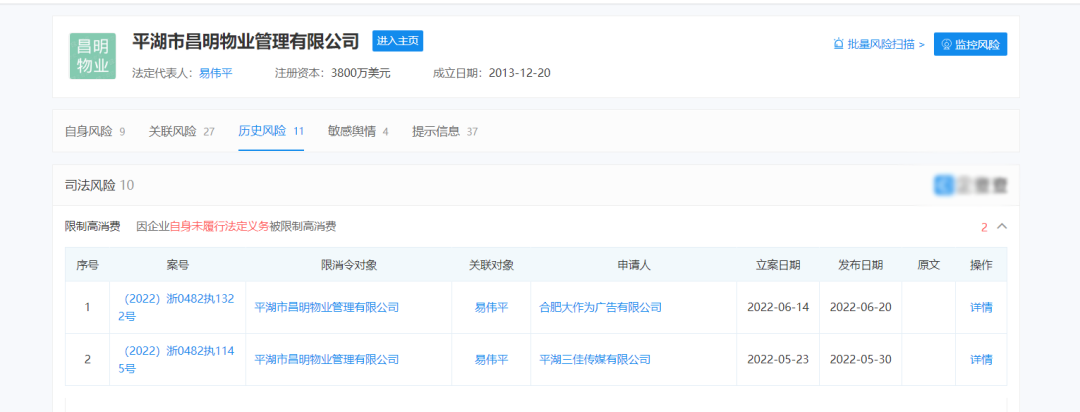The width and height of the screenshot is (1080, 412).
Task: Click the 立案日期 column header
Action: [778, 265]
